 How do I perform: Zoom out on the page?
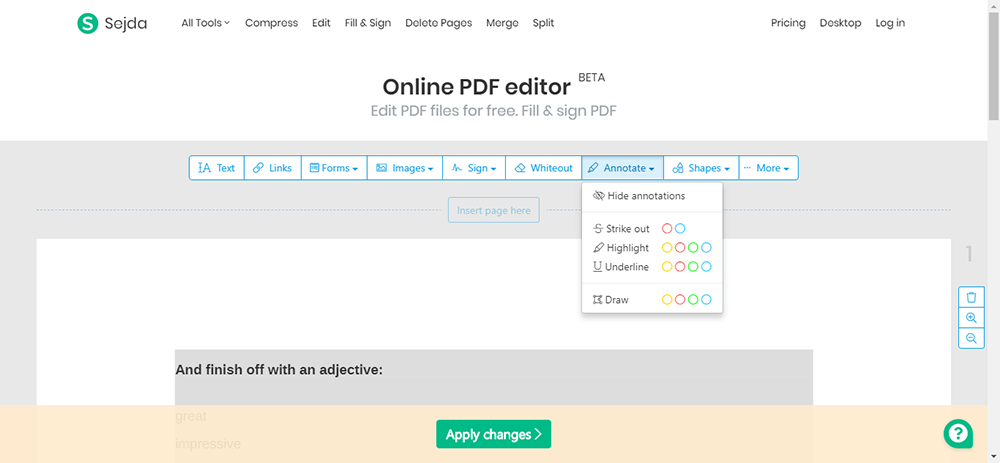[970, 339]
